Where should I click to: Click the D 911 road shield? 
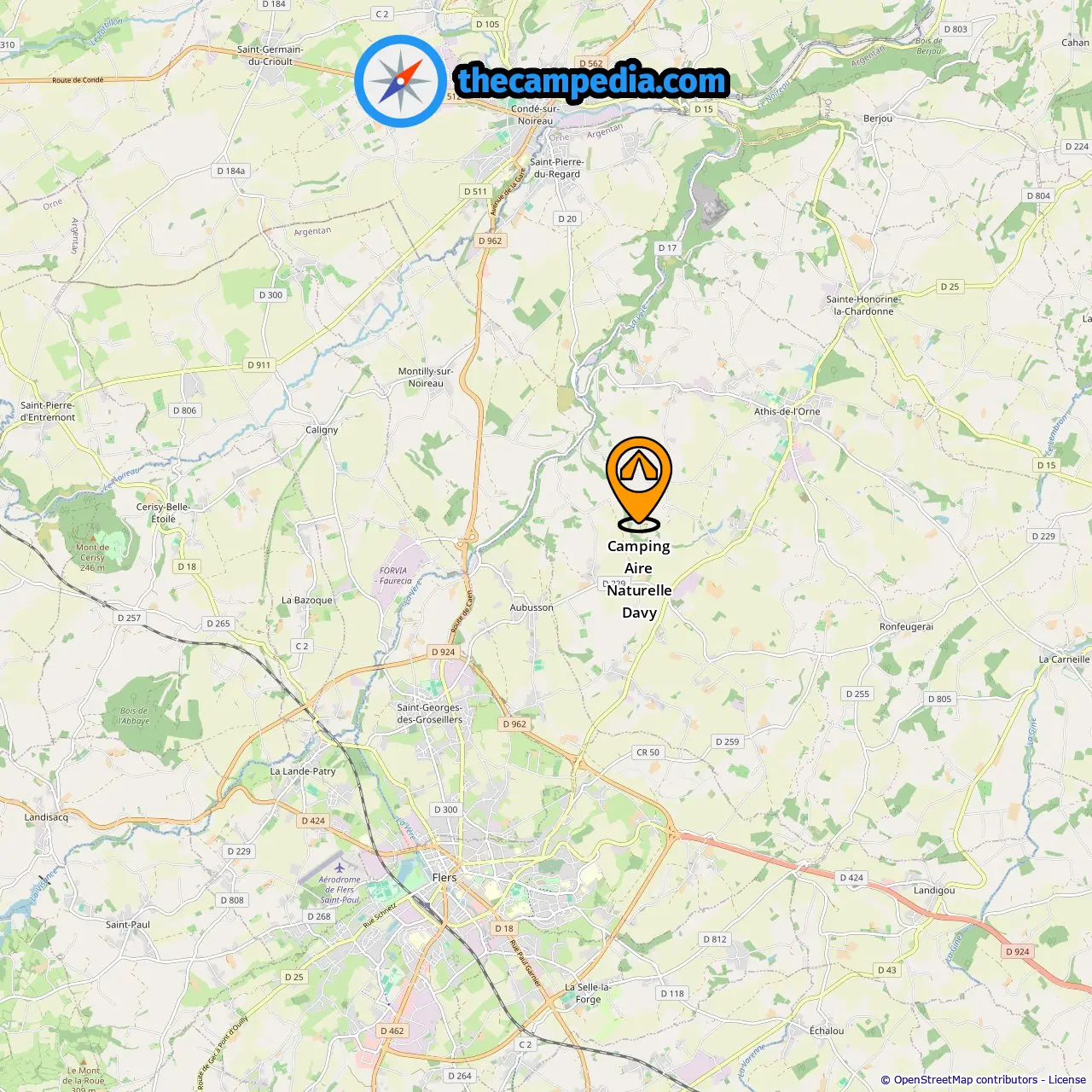click(258, 365)
